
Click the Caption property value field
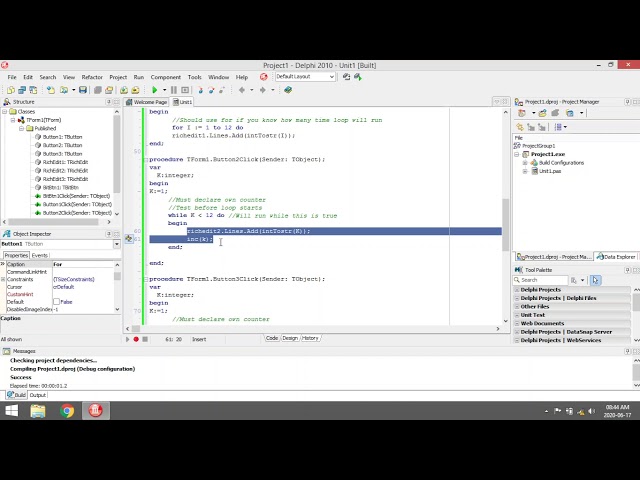click(83, 264)
